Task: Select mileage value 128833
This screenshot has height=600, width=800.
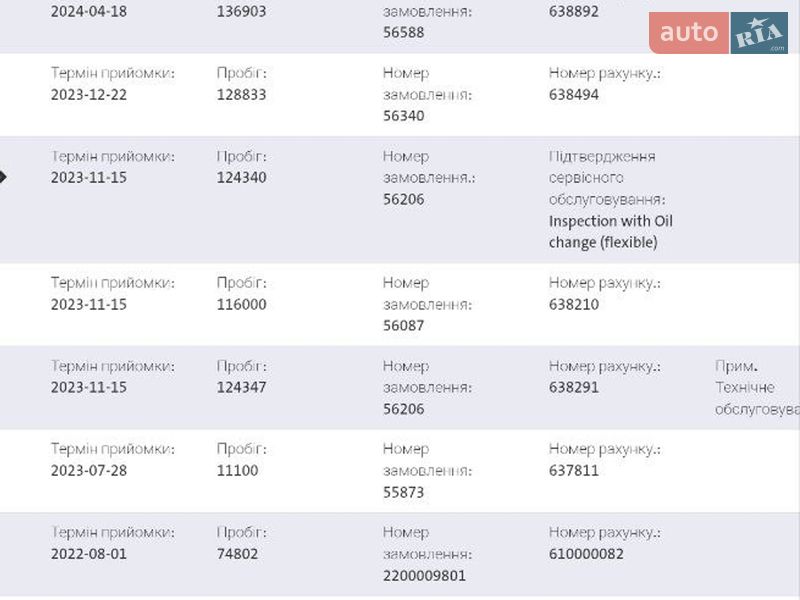Action: pos(242,95)
